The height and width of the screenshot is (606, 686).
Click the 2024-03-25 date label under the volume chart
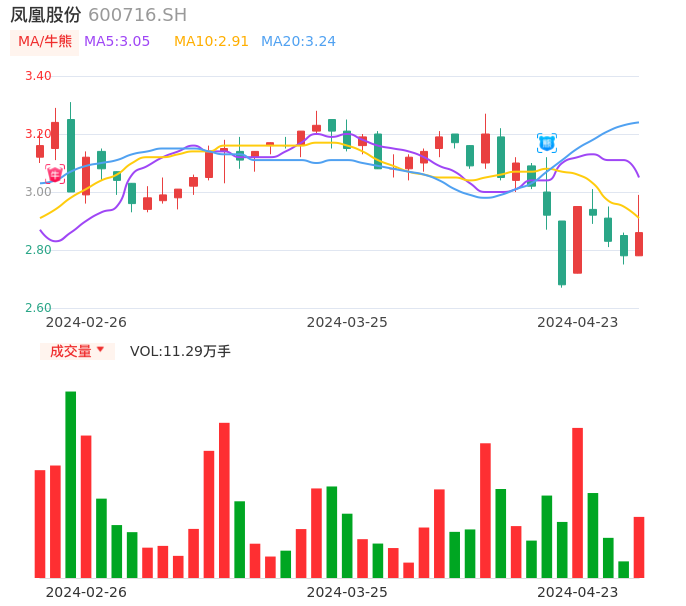(347, 592)
